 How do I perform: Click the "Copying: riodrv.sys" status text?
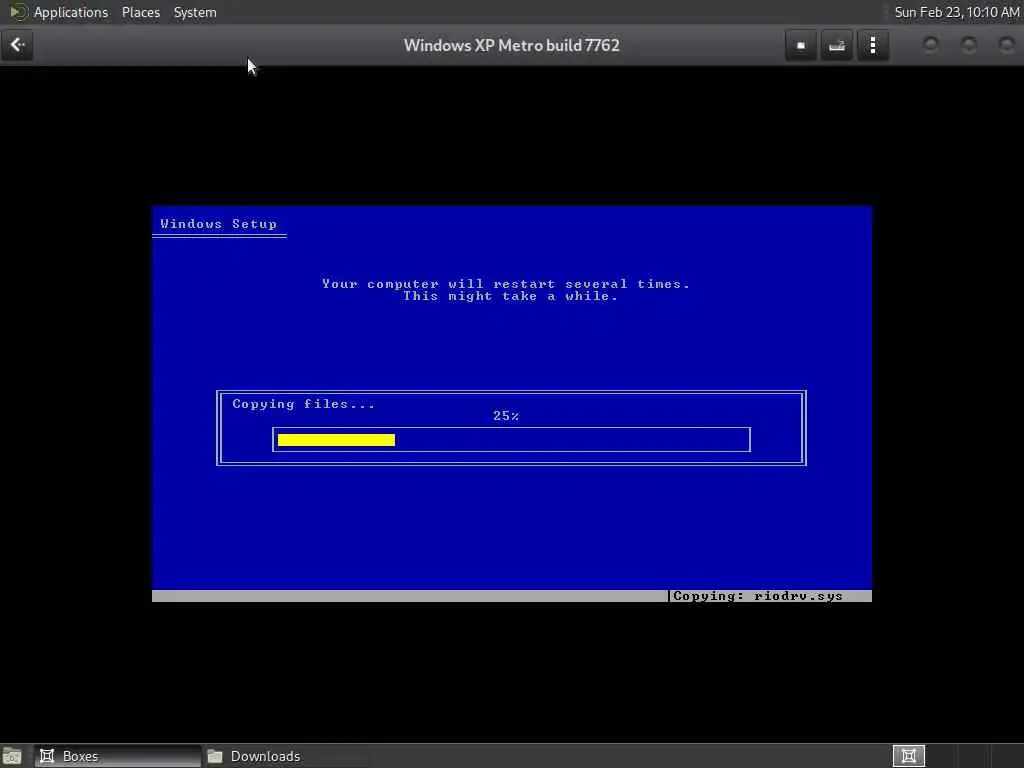click(x=758, y=596)
